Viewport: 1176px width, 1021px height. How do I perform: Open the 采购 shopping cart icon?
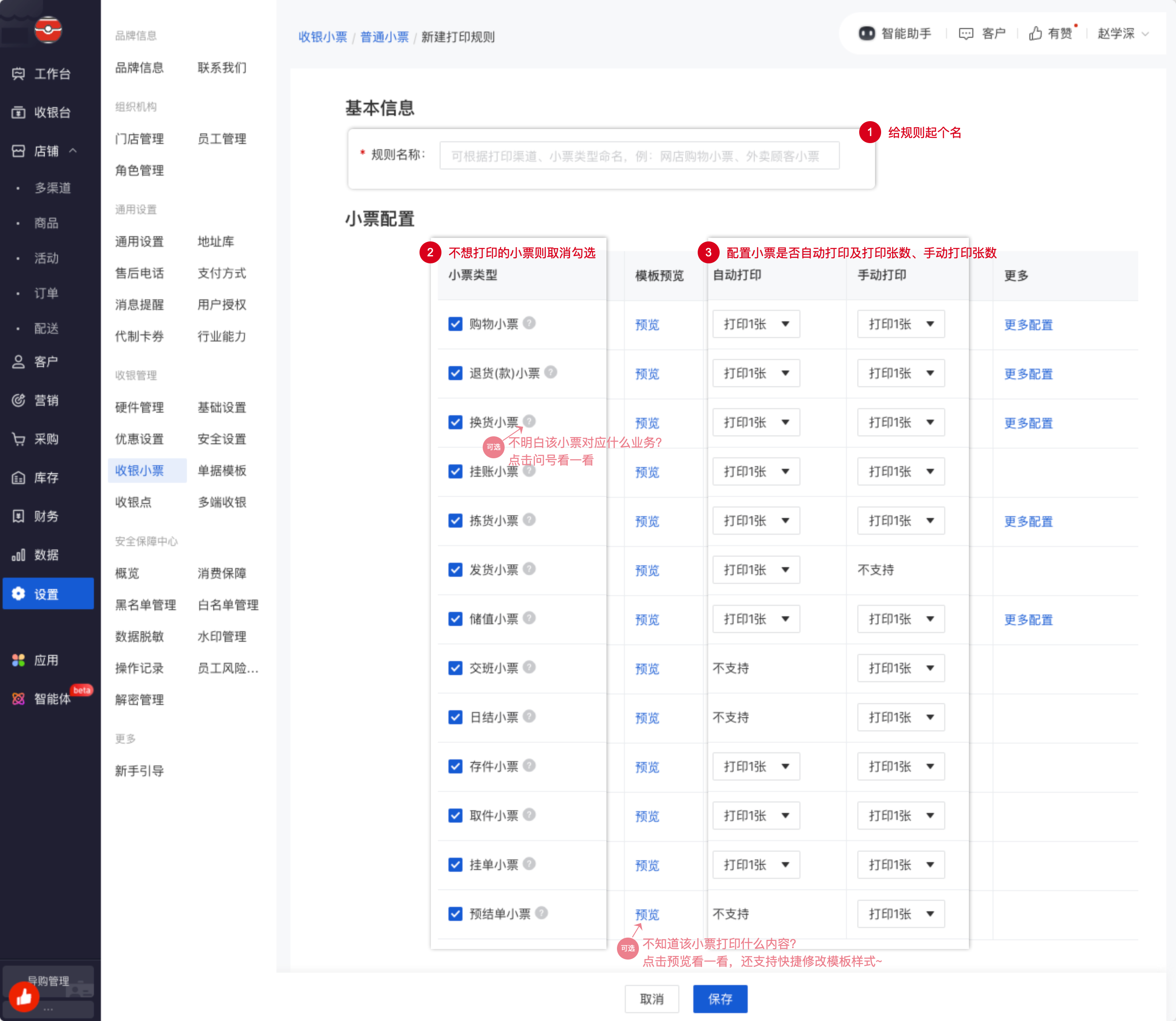click(18, 439)
